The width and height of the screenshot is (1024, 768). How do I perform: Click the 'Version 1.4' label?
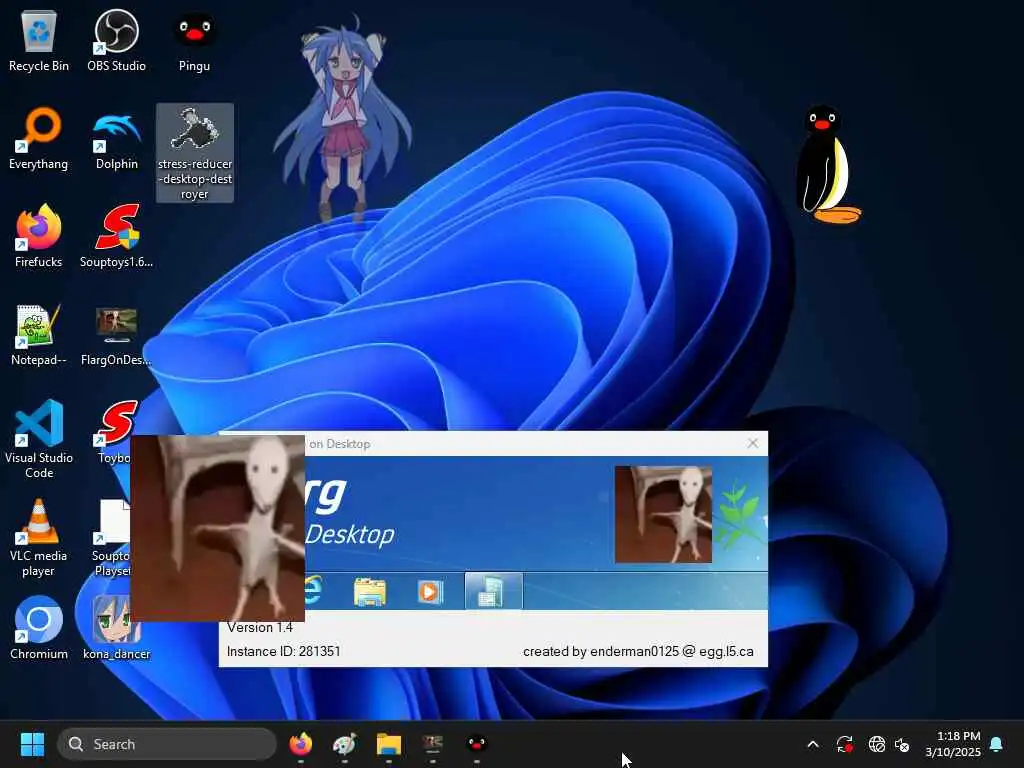[259, 627]
